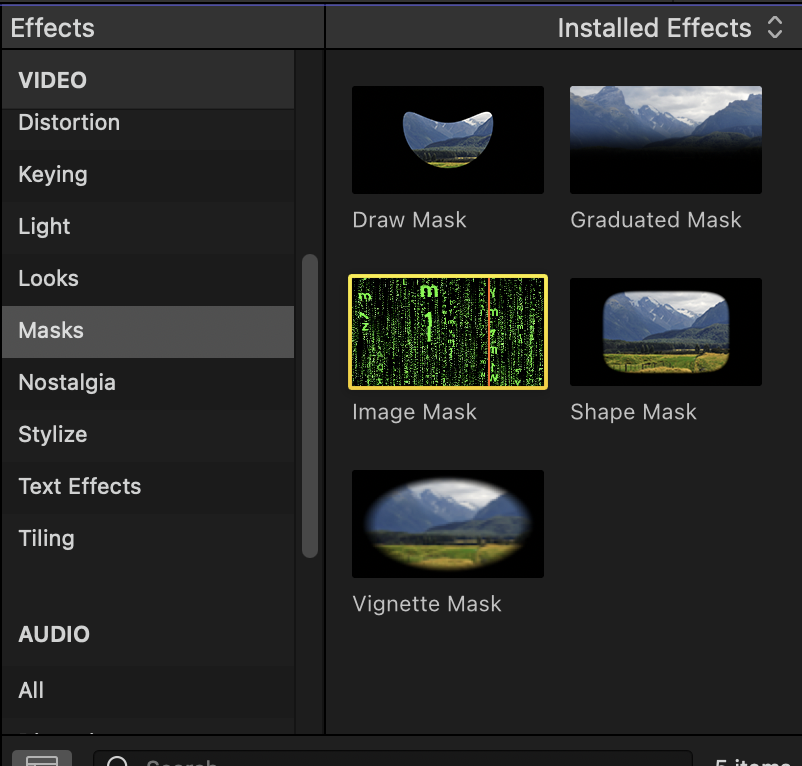Select the Graduated Mask effect
802x766 pixels.
click(x=665, y=139)
